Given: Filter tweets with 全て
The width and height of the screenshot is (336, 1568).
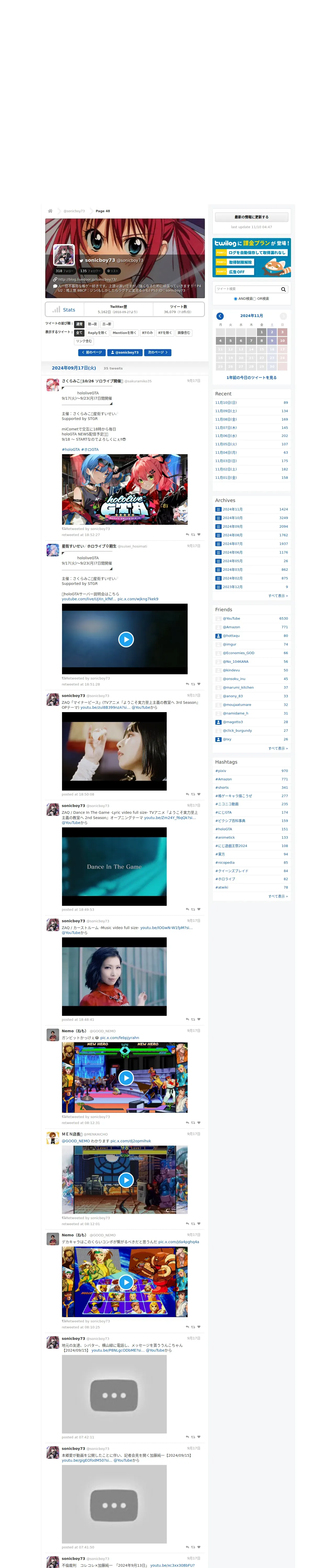Looking at the screenshot, I should point(79,333).
